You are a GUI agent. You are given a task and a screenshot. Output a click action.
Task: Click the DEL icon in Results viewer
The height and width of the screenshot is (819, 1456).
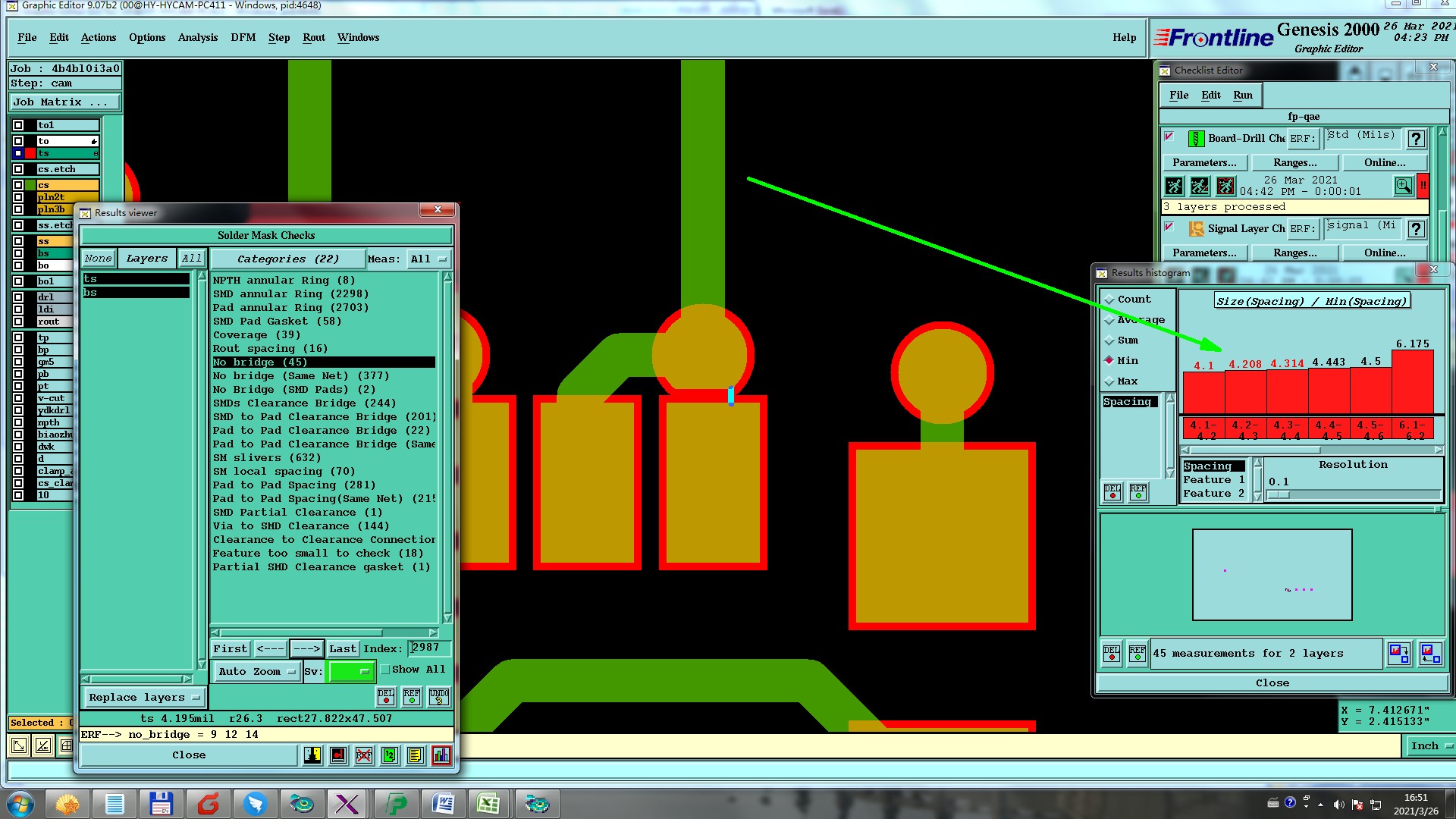coord(386,696)
